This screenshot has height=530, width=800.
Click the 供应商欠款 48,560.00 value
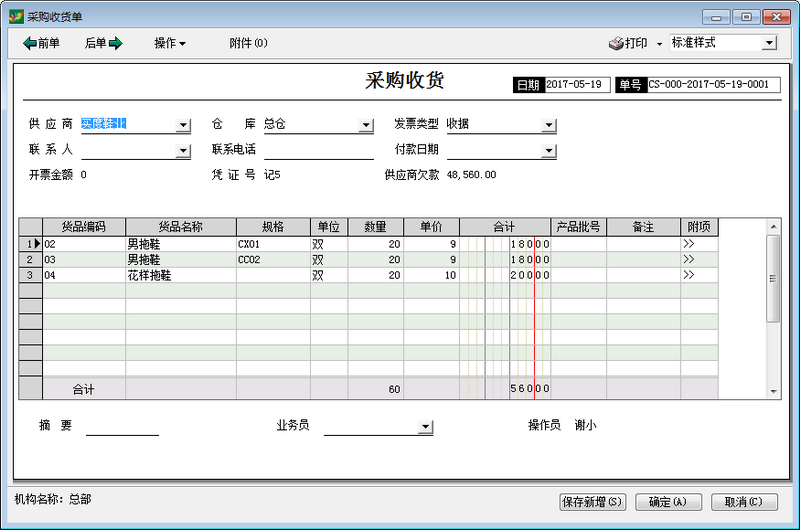(471, 175)
